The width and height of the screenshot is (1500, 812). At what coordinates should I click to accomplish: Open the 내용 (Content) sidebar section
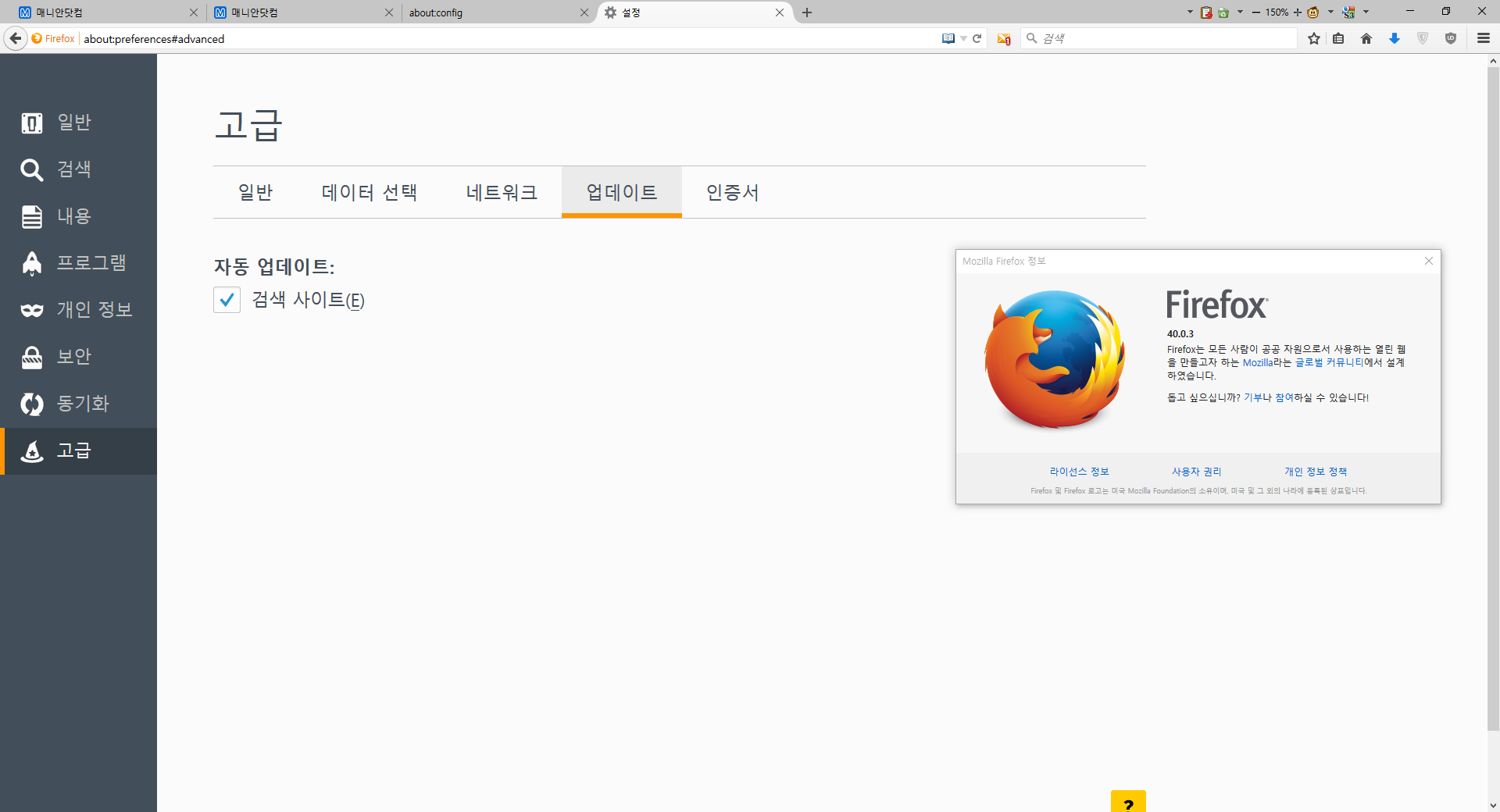[78, 216]
